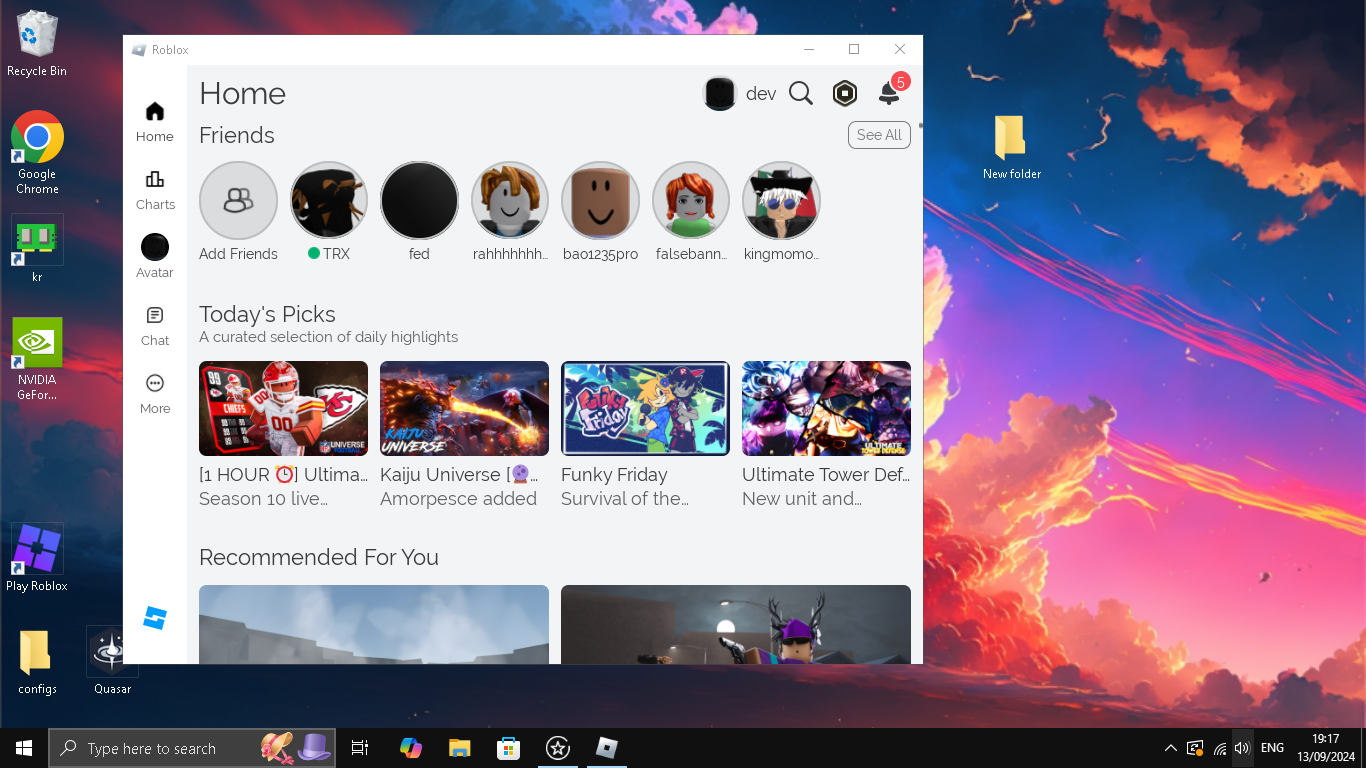Open the Funky Friday game thumbnail
This screenshot has width=1366, height=768.
coord(646,408)
